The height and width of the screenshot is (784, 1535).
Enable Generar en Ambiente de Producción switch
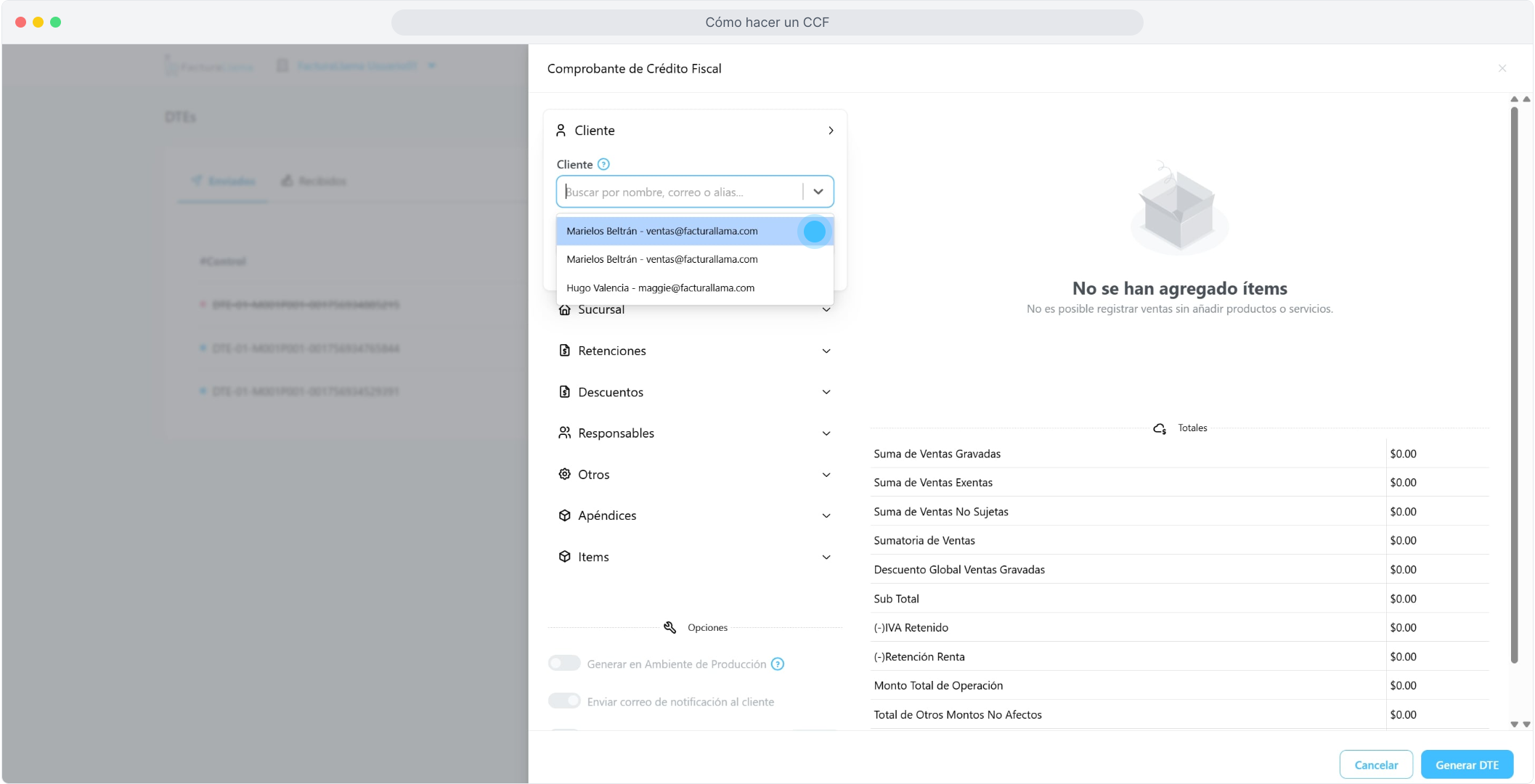564,663
